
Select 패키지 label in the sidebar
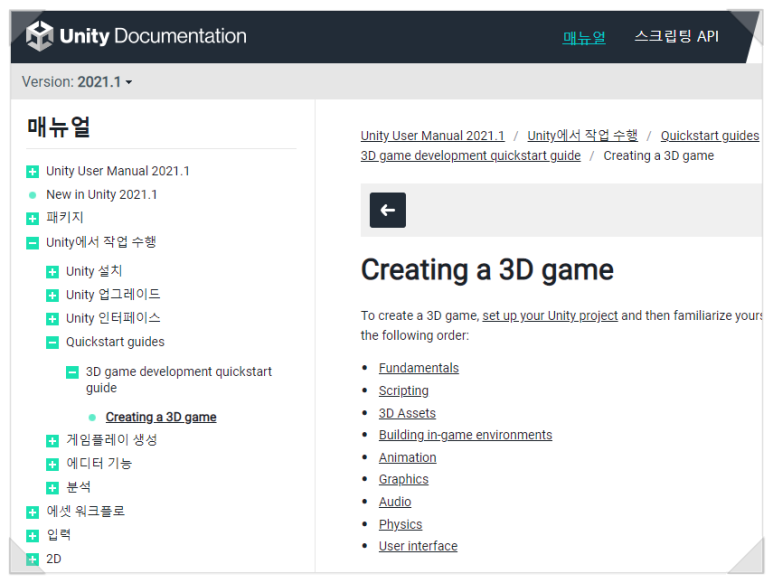click(x=65, y=217)
